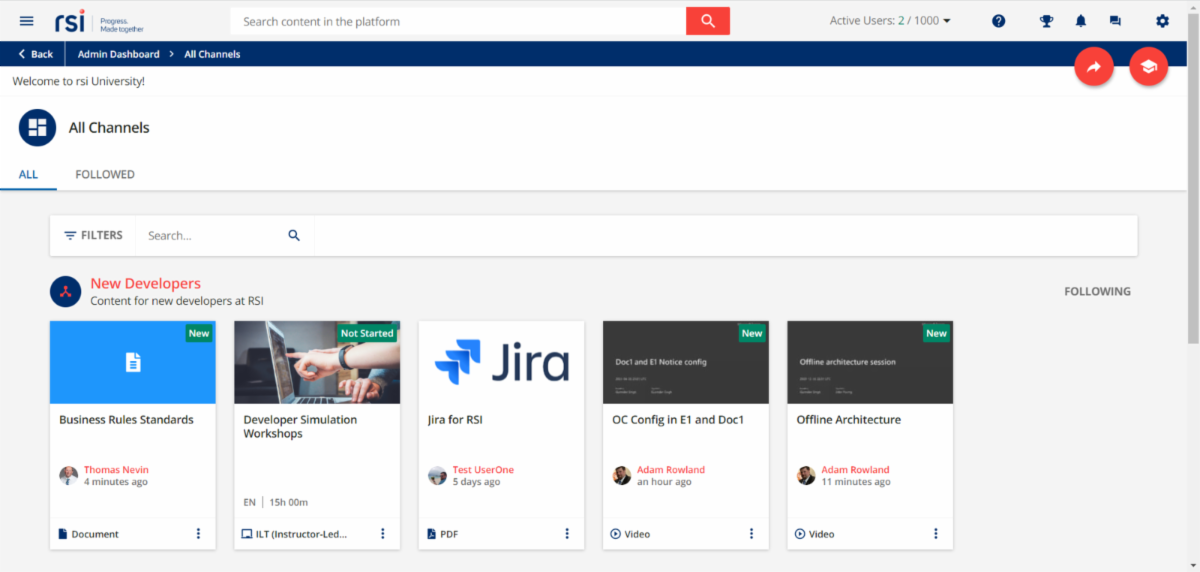View notifications via the bell icon

tap(1081, 21)
